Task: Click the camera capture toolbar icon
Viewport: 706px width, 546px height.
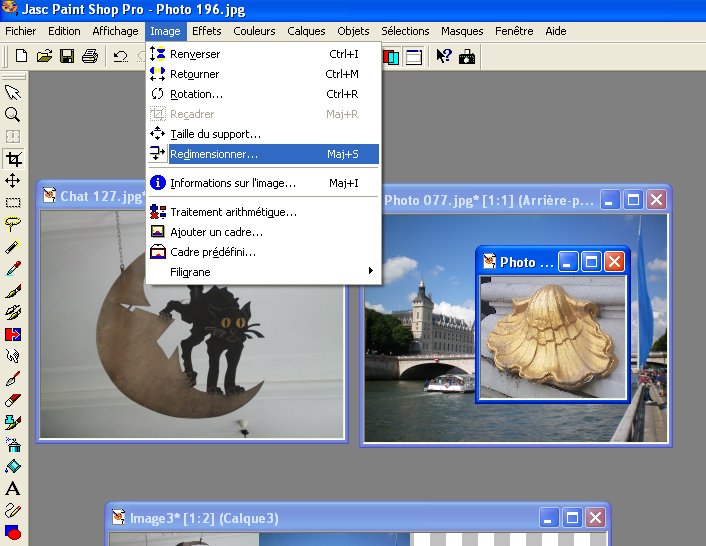Action: tap(467, 57)
